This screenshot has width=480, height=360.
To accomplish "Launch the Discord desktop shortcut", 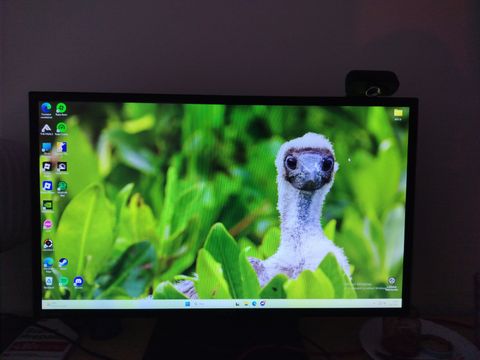I will point(79,282).
